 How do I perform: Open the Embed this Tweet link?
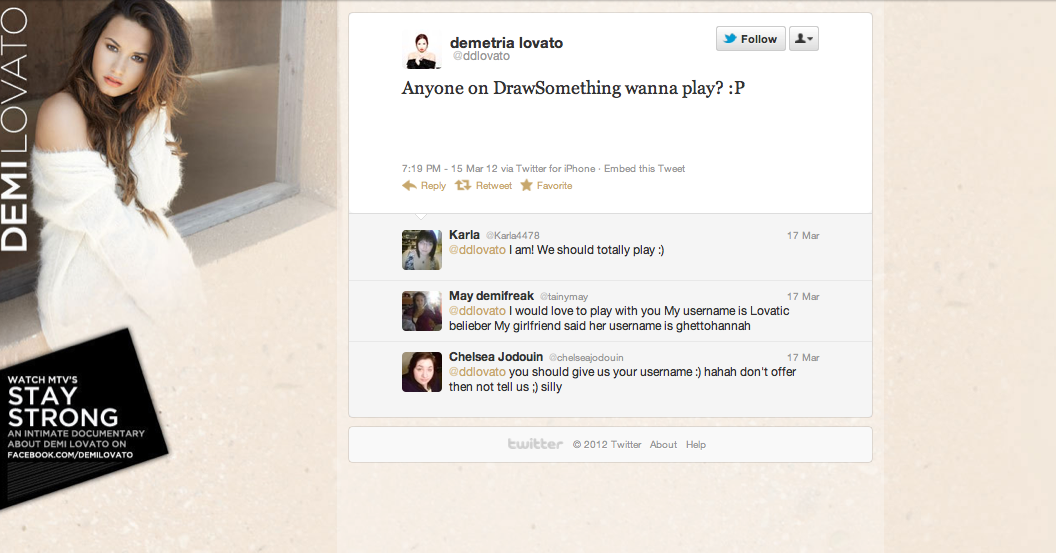click(x=645, y=168)
